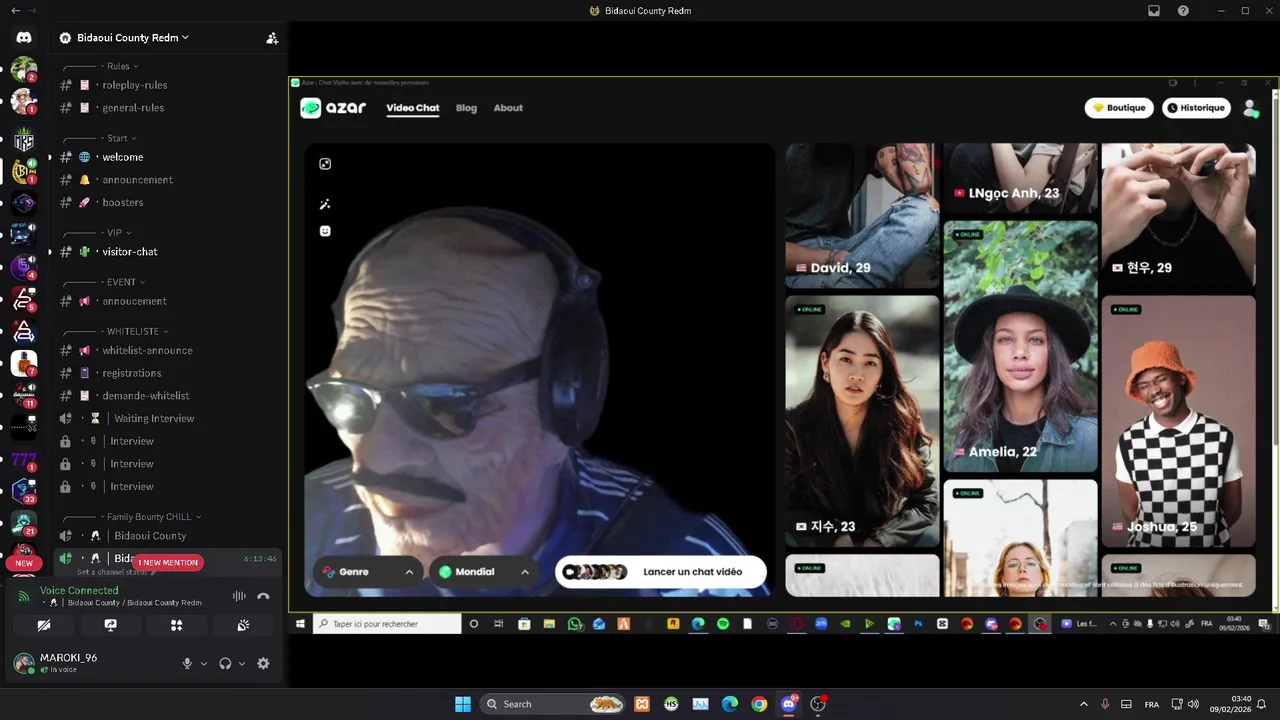The height and width of the screenshot is (720, 1280).
Task: Open the Historique button on Azar
Action: click(x=1197, y=108)
